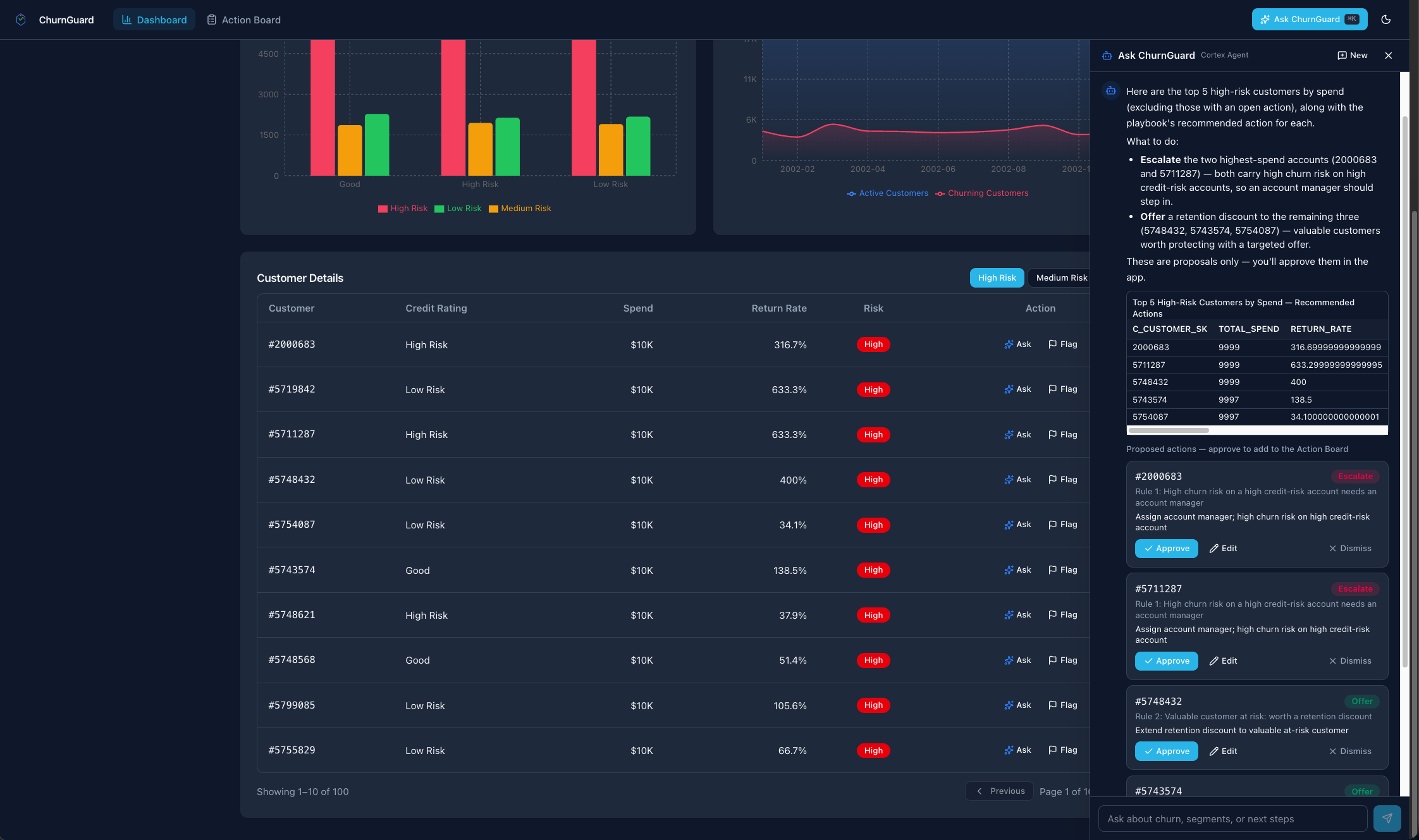Click the ChurnGuard shield logo icon
This screenshot has height=840, width=1419.
tap(21, 20)
